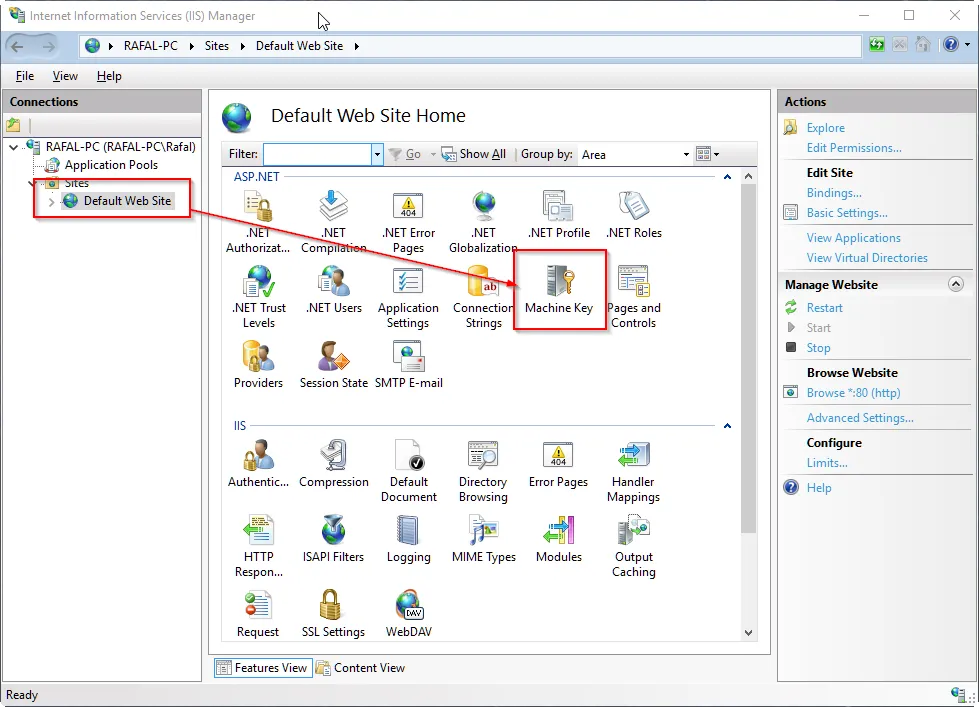Open the IIS Error Pages feature
979x707 pixels.
coord(558,464)
